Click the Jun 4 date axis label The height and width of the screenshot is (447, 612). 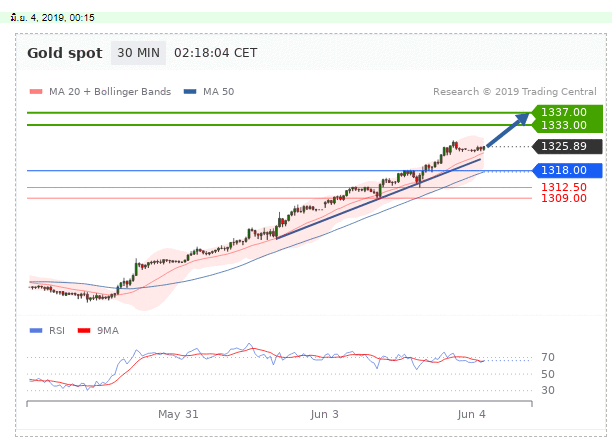tap(471, 413)
